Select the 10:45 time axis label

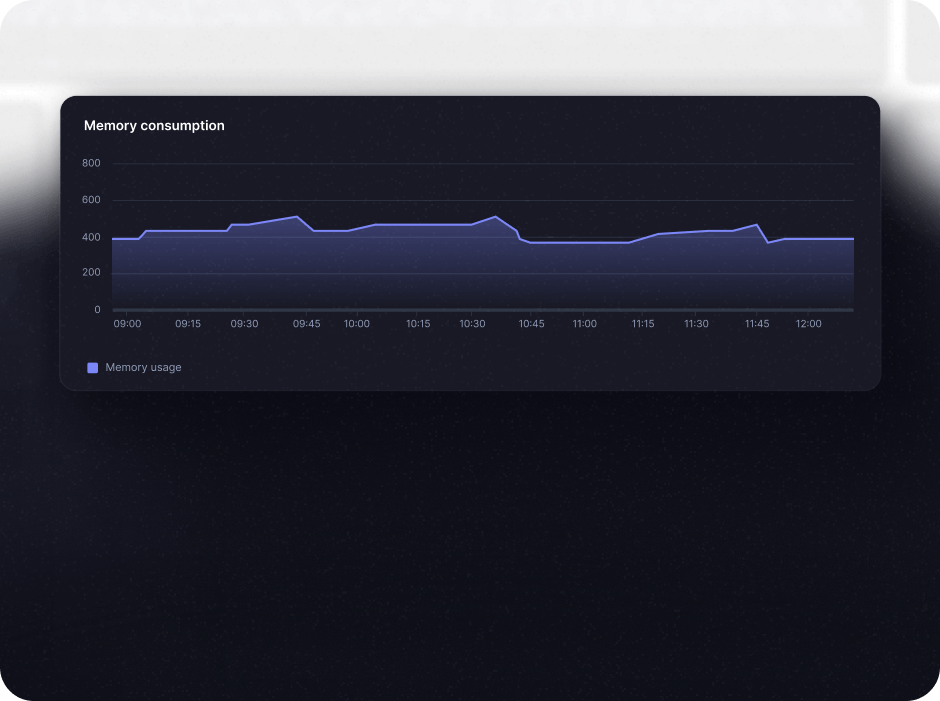pyautogui.click(x=531, y=324)
